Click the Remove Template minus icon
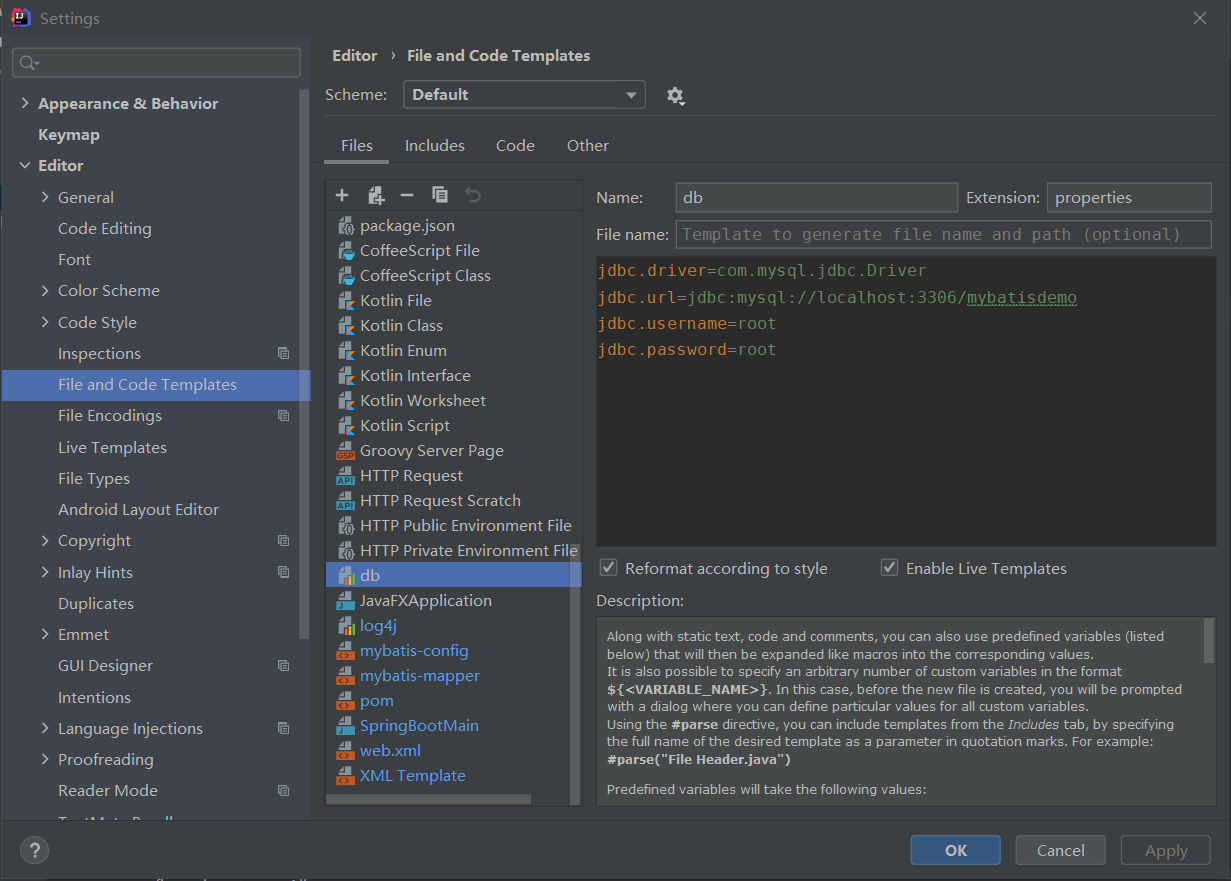1231x881 pixels. click(x=407, y=195)
